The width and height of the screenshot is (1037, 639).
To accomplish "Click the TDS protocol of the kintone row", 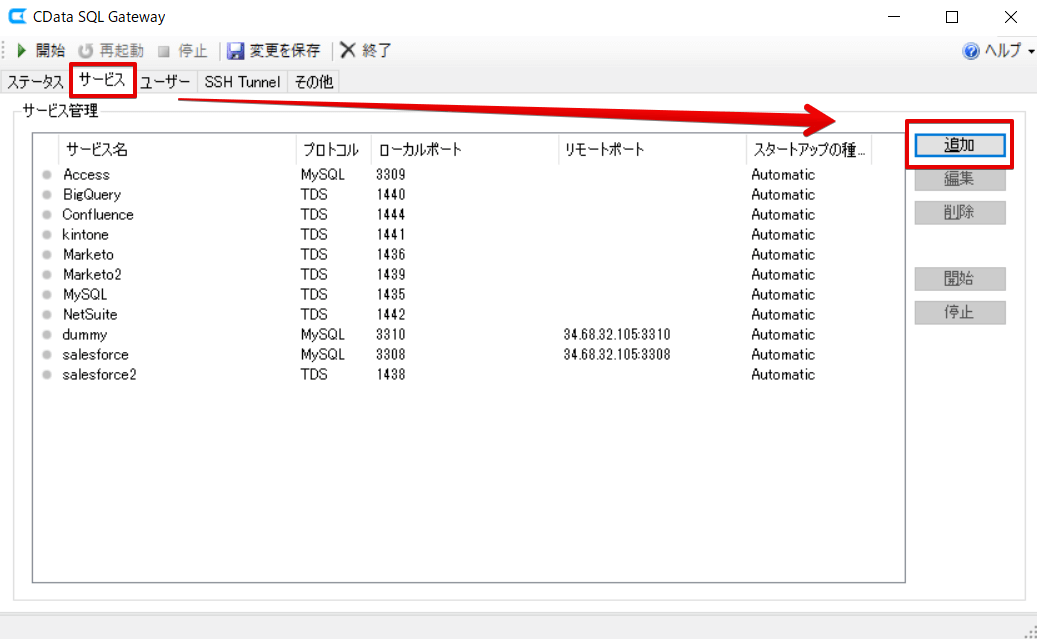I will 314,235.
